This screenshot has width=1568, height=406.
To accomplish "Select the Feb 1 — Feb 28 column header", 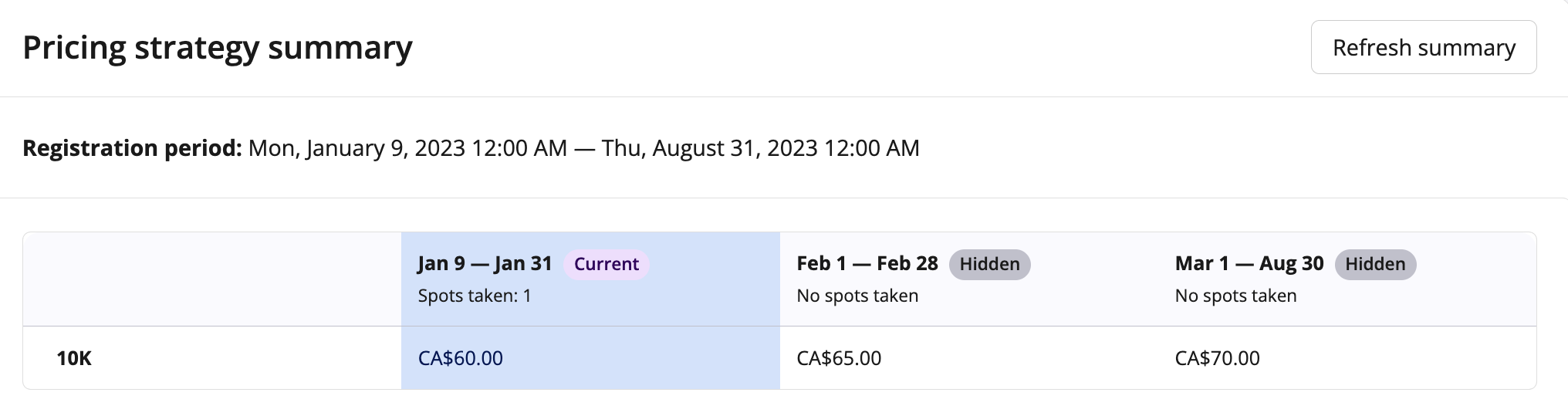I will [x=867, y=264].
